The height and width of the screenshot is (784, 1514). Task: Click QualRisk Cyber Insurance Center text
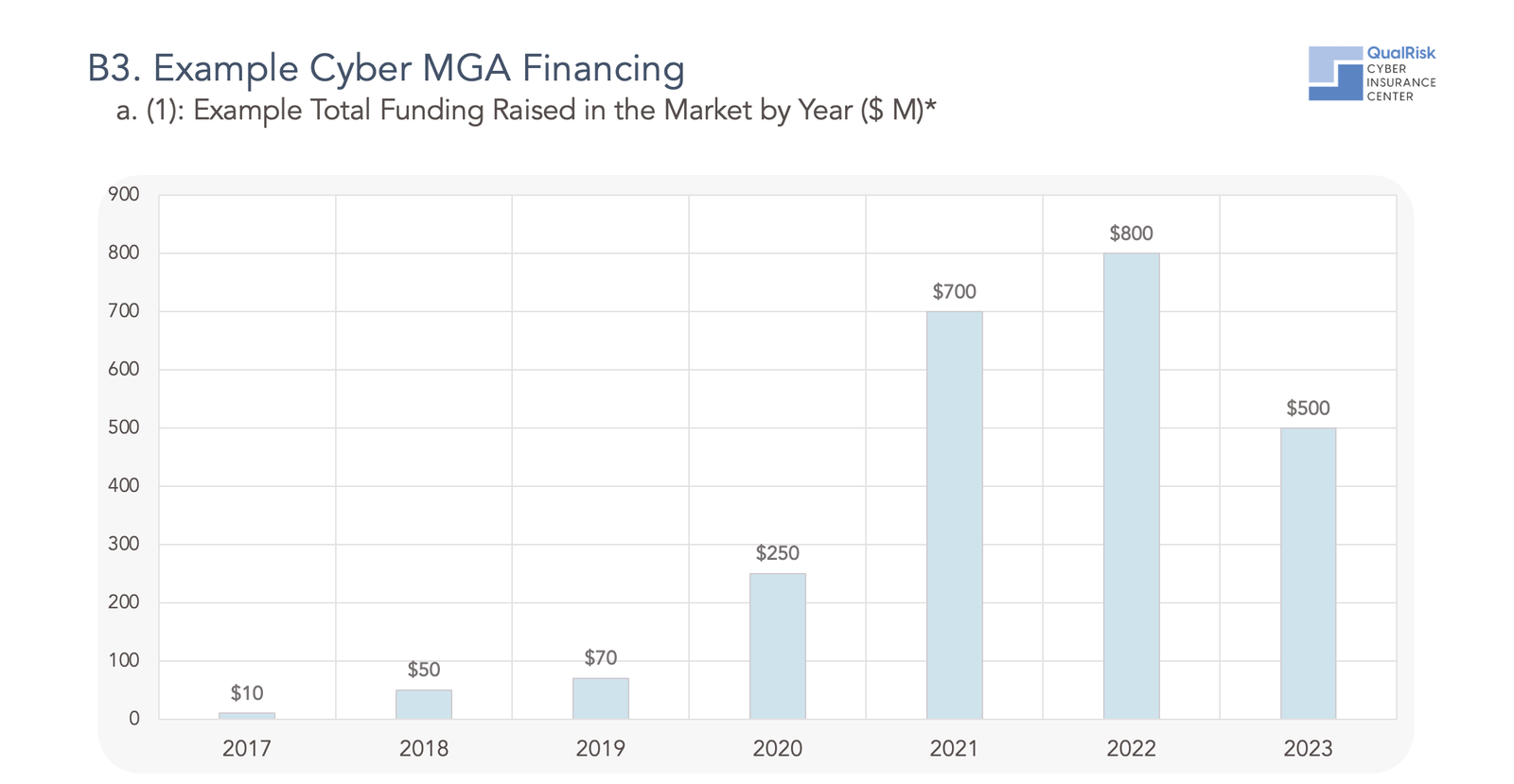pos(1400,74)
